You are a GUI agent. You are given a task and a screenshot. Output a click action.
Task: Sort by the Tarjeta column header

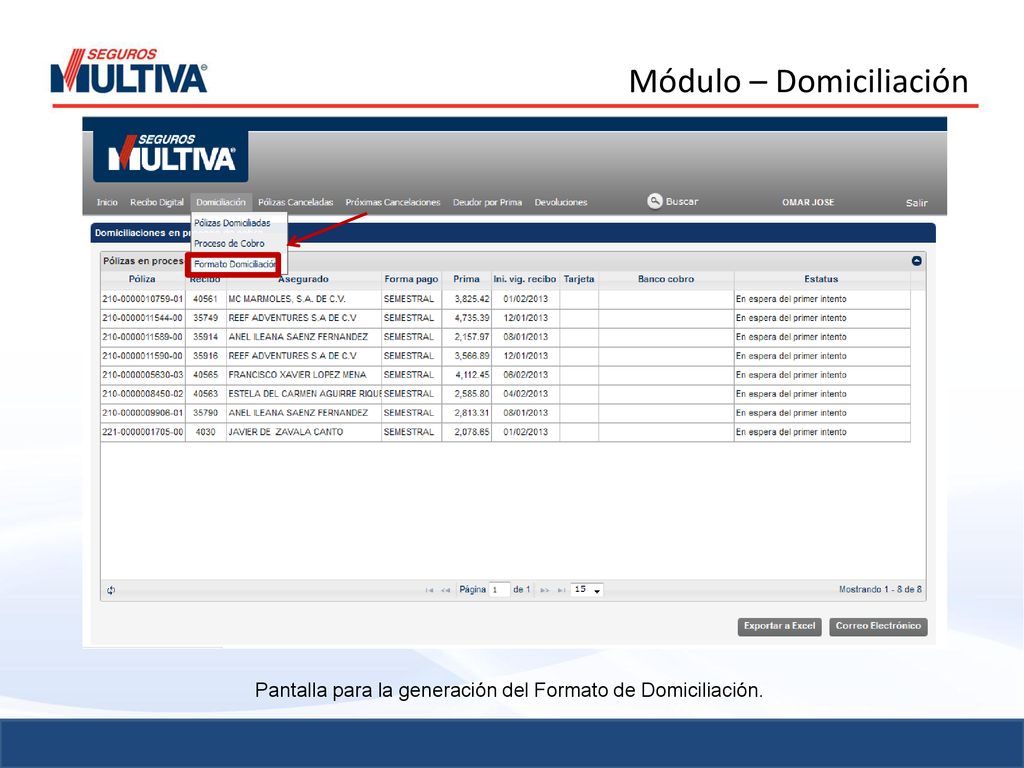(x=579, y=279)
